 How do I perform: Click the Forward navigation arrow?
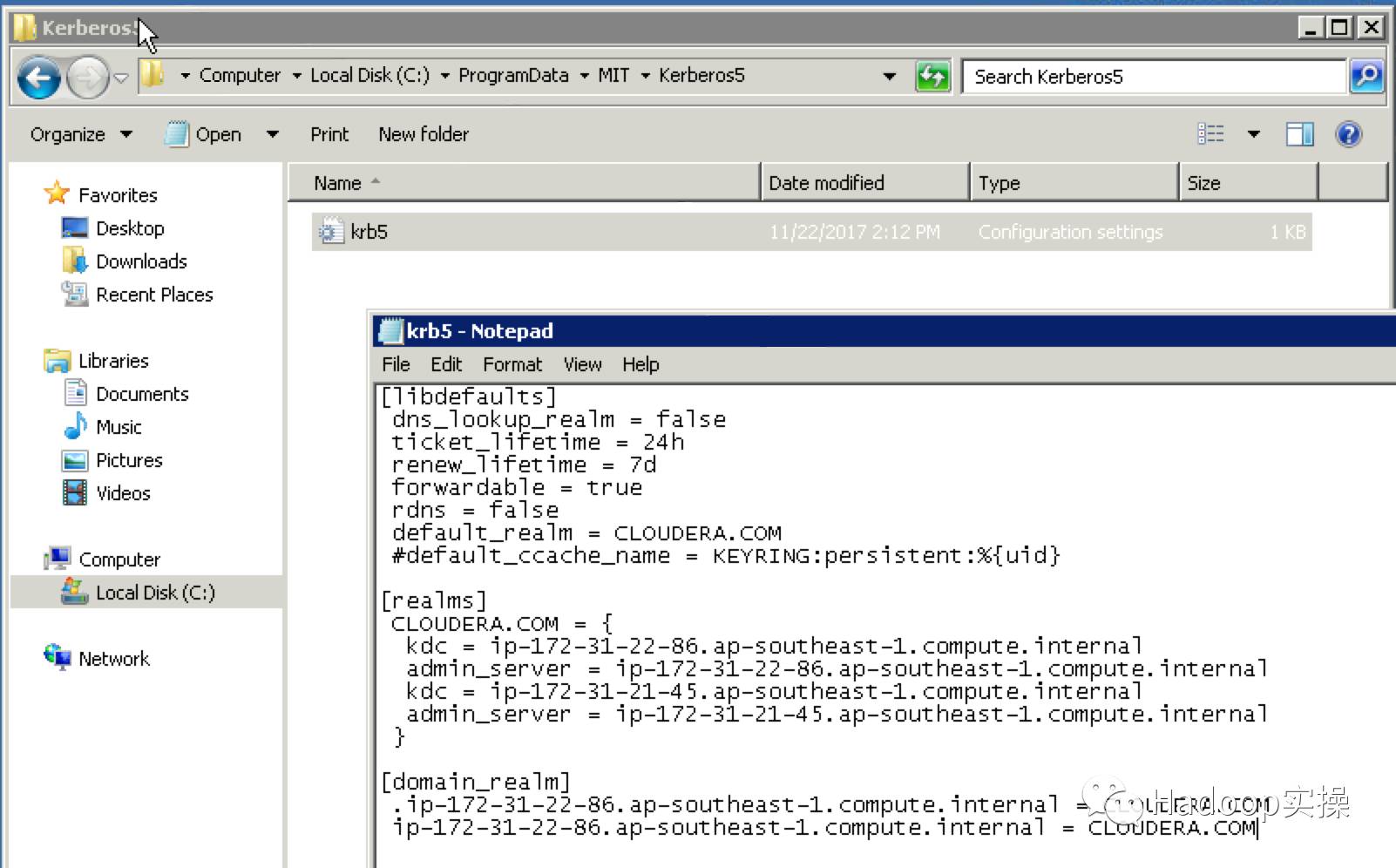point(88,78)
